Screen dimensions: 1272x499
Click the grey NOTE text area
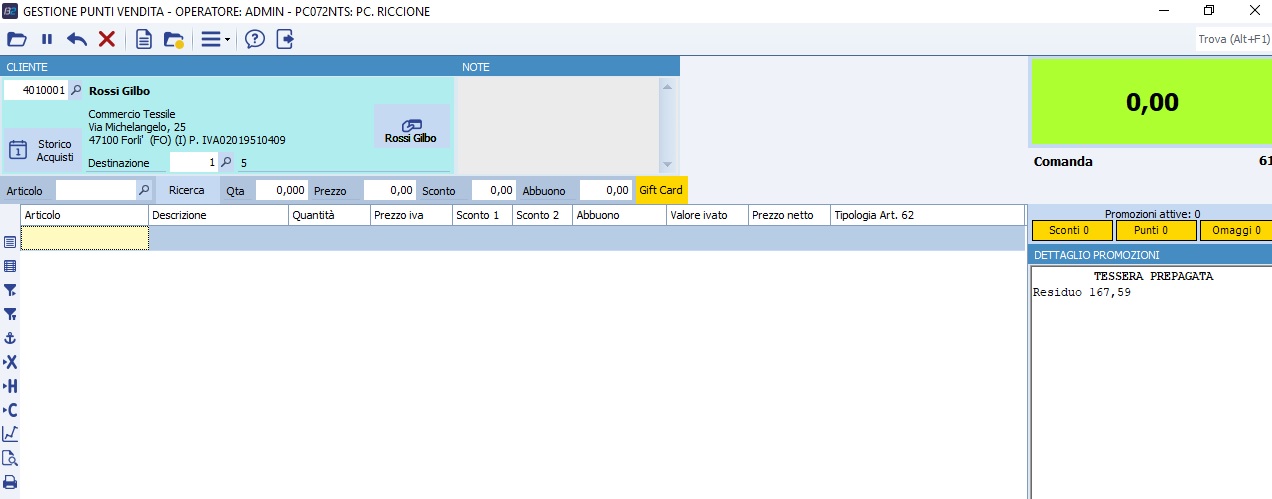point(558,125)
